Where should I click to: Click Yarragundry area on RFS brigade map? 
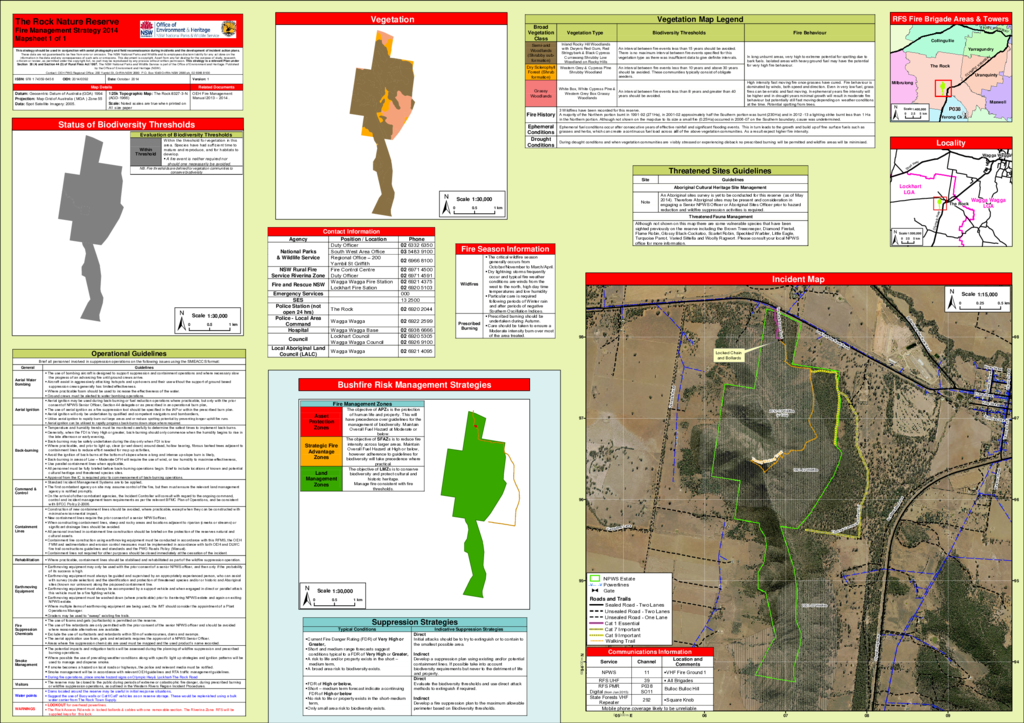[x=980, y=49]
